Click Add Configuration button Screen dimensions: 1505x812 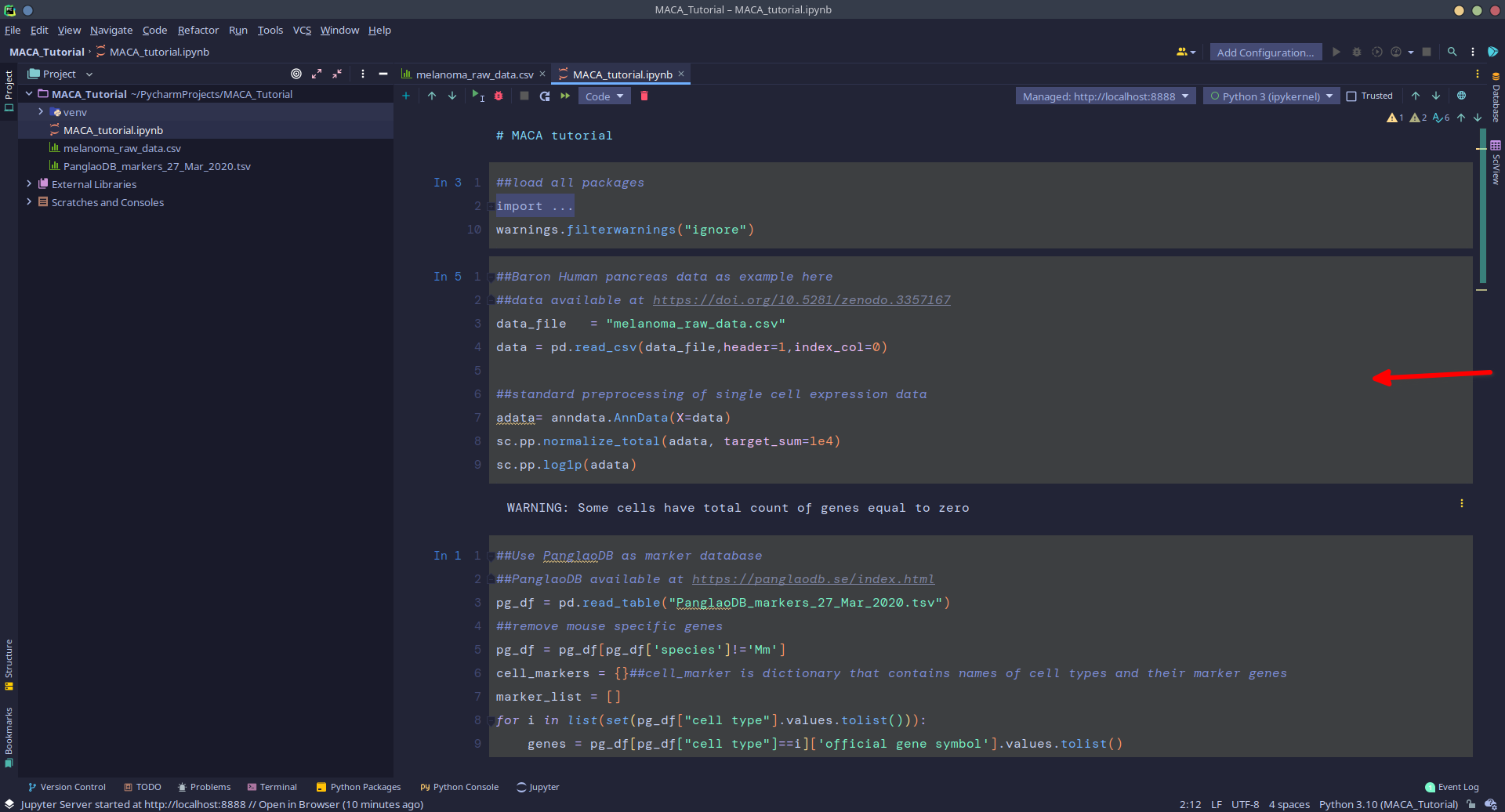pyautogui.click(x=1265, y=53)
